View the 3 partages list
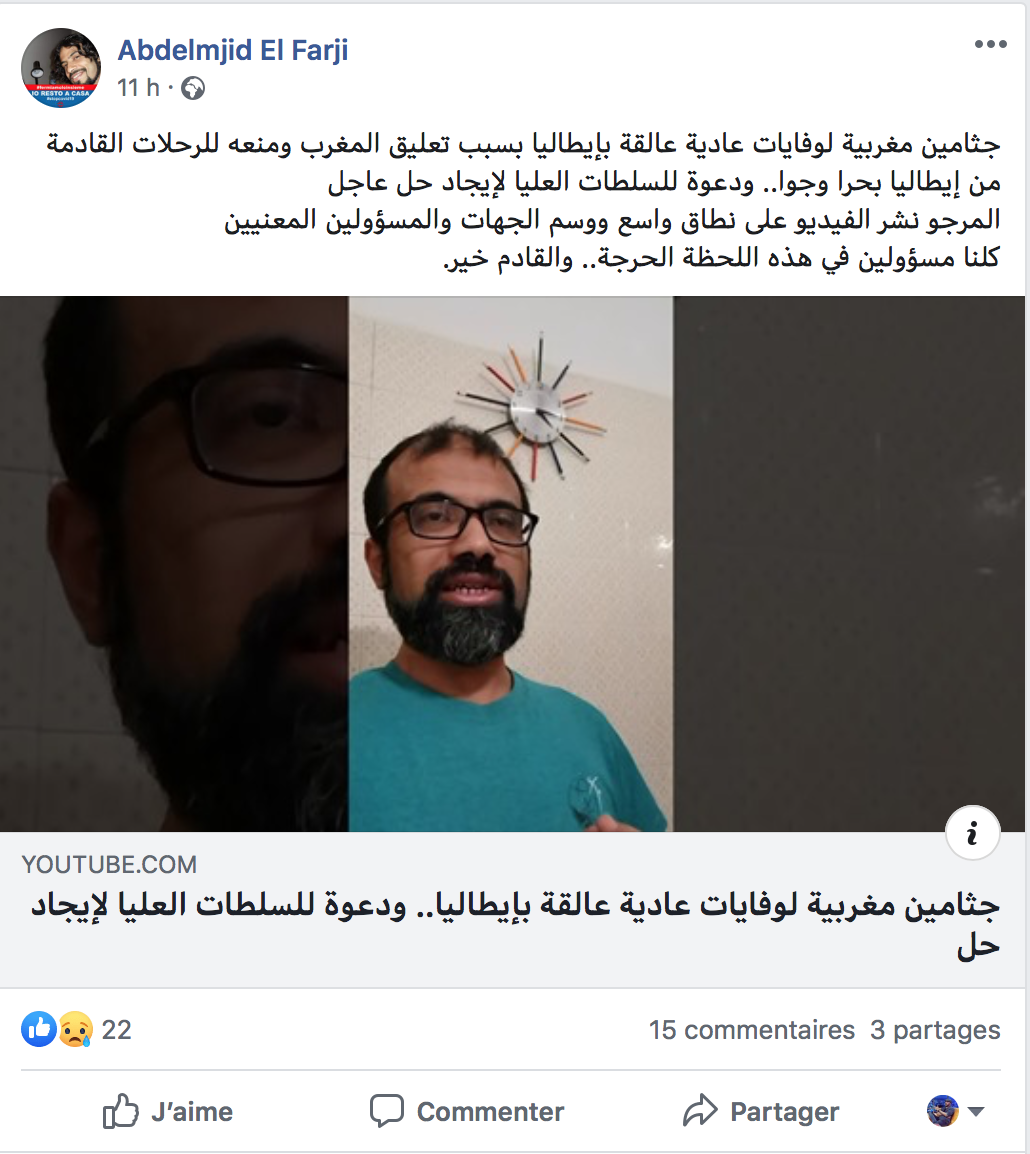The height and width of the screenshot is (1154, 1030). (x=935, y=1030)
